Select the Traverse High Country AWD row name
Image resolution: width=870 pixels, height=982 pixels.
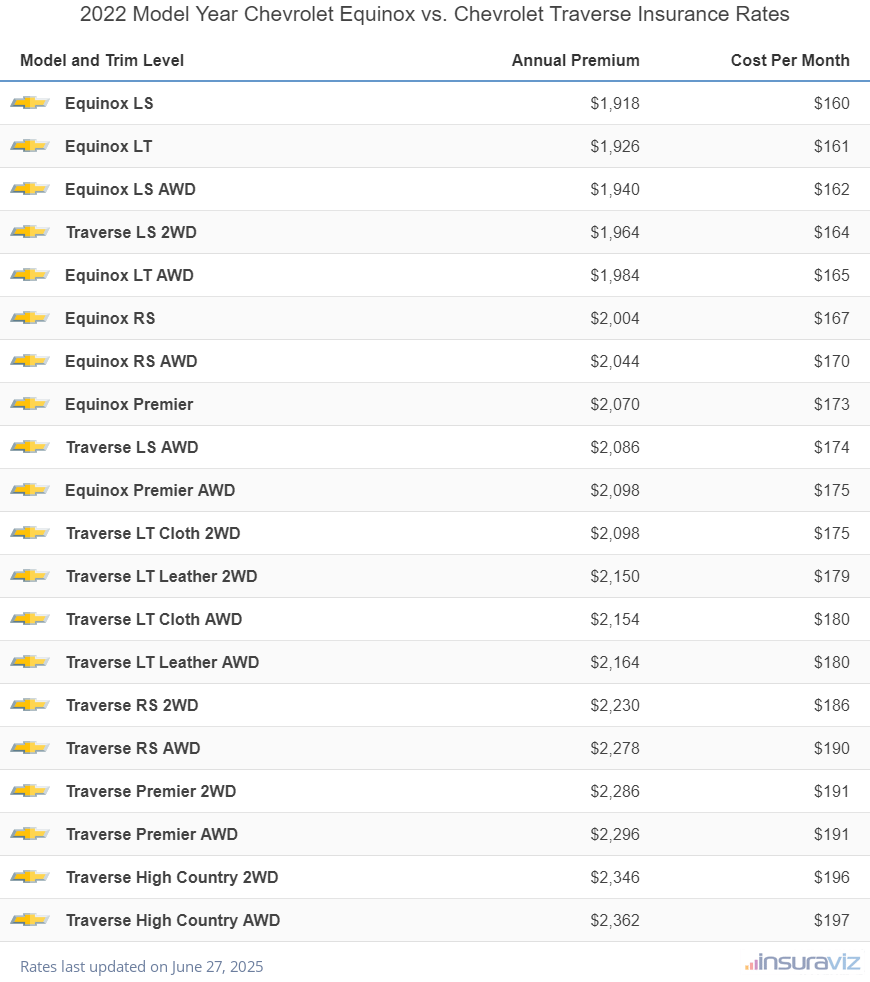(173, 921)
